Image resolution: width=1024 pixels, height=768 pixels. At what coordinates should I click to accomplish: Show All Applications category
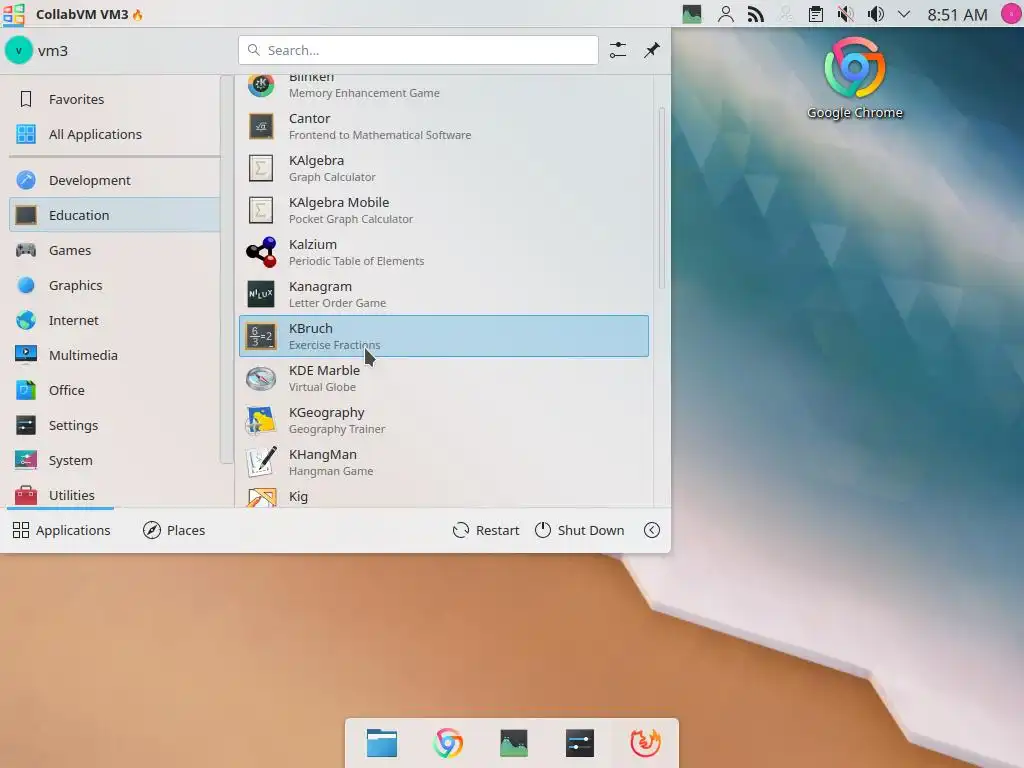(115, 134)
